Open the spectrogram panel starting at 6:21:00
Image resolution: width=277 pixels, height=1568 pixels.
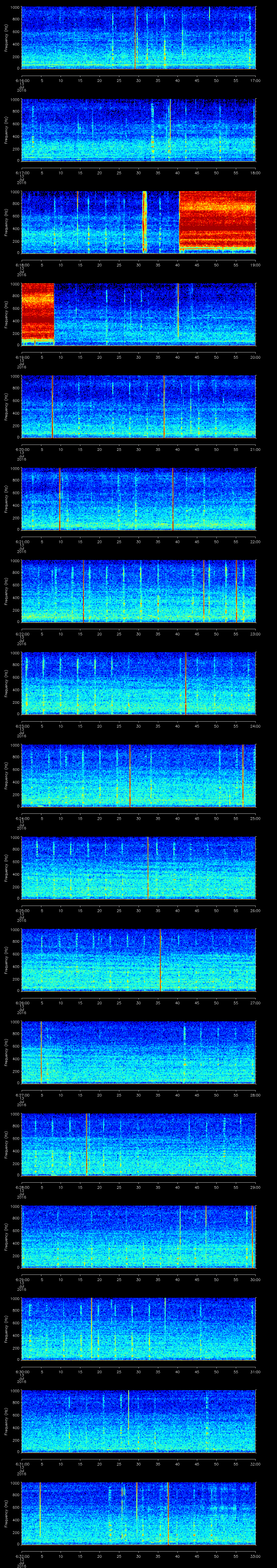(138, 499)
